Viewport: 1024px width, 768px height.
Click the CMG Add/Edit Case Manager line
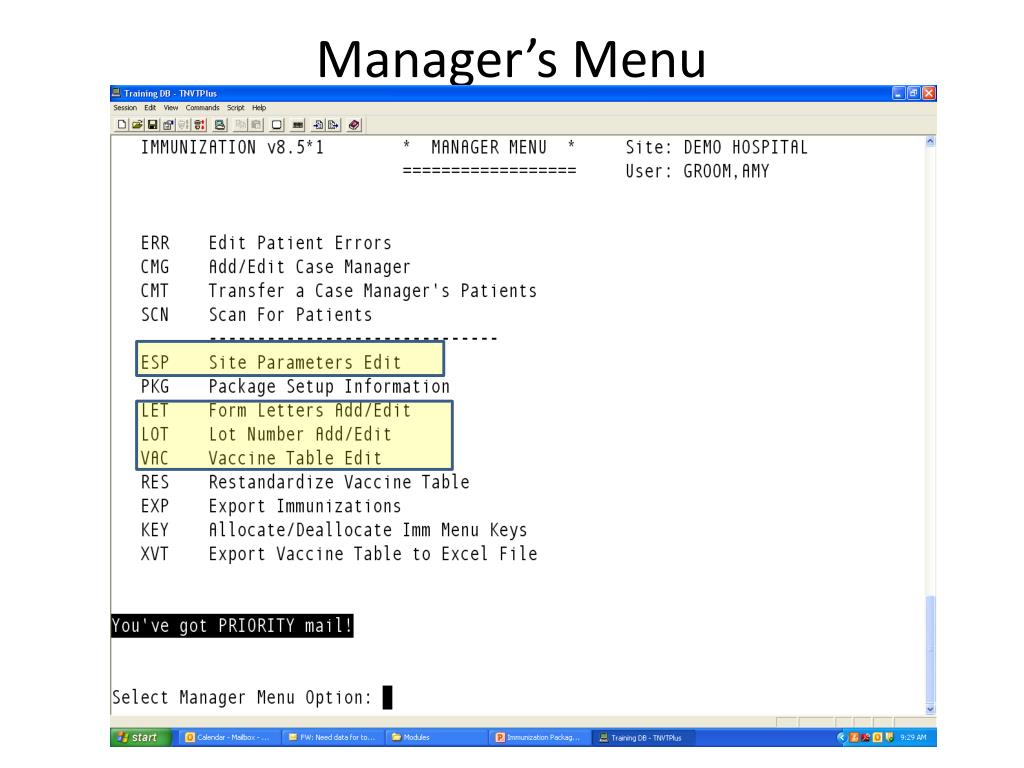coord(275,266)
